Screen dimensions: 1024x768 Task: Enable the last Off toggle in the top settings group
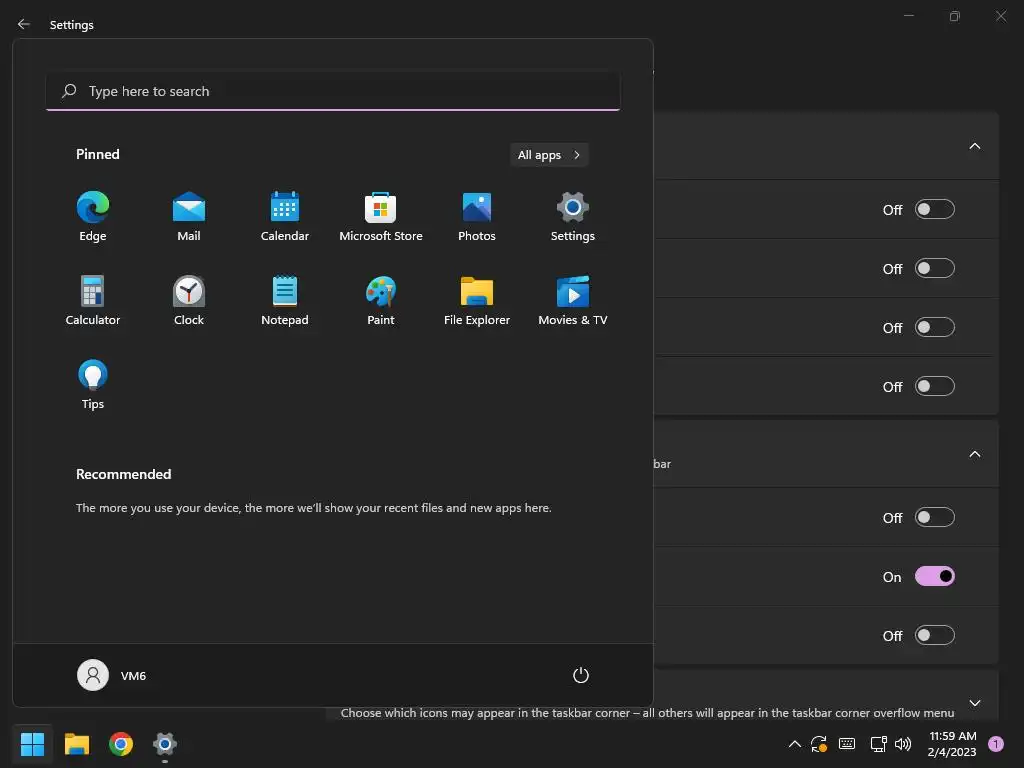pos(935,386)
